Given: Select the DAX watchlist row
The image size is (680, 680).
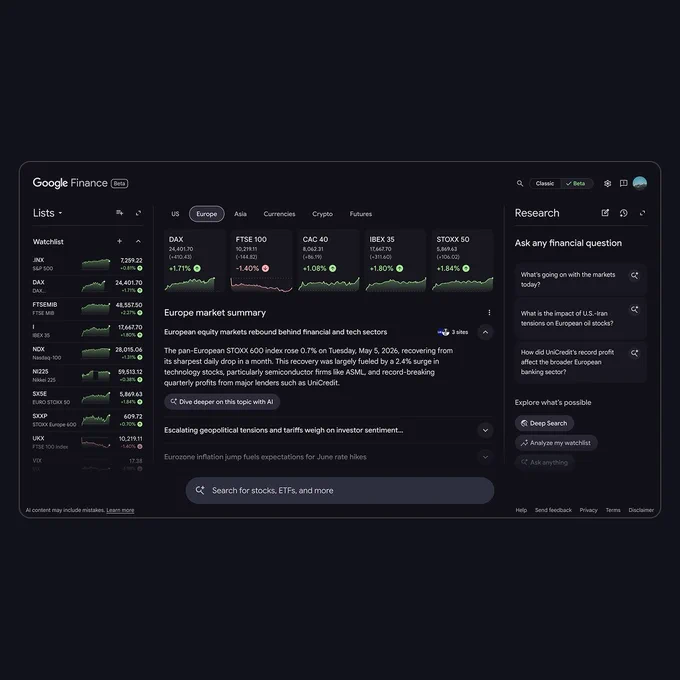Looking at the screenshot, I should coord(88,286).
